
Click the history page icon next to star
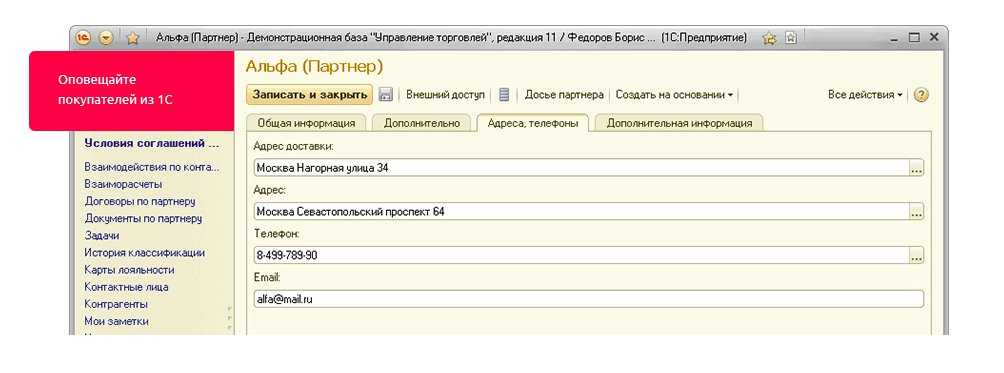pyautogui.click(x=791, y=38)
